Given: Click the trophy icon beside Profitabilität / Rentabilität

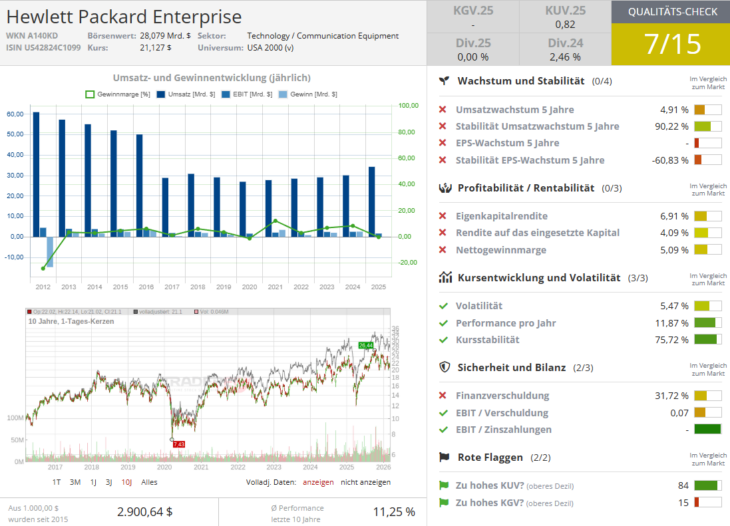Looking at the screenshot, I should click(x=443, y=188).
